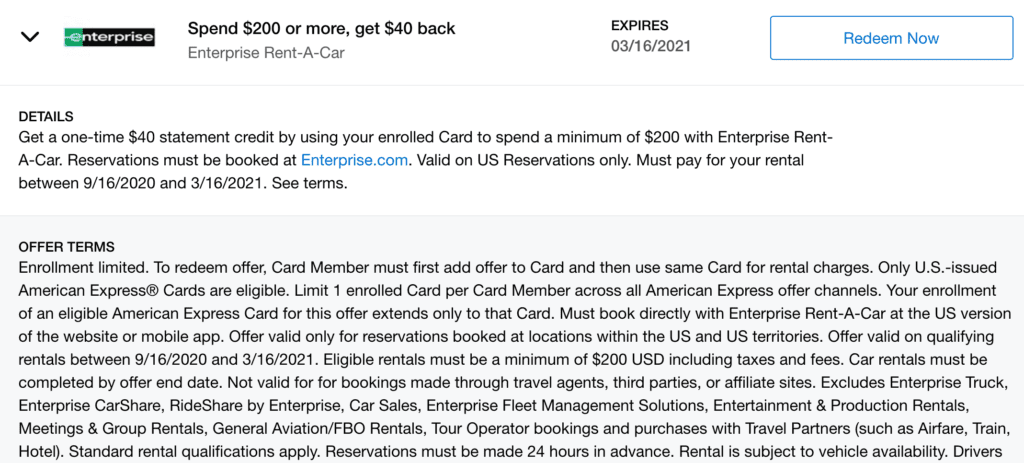Open the Enterprise.com link
The height and width of the screenshot is (463, 1024).
point(355,160)
